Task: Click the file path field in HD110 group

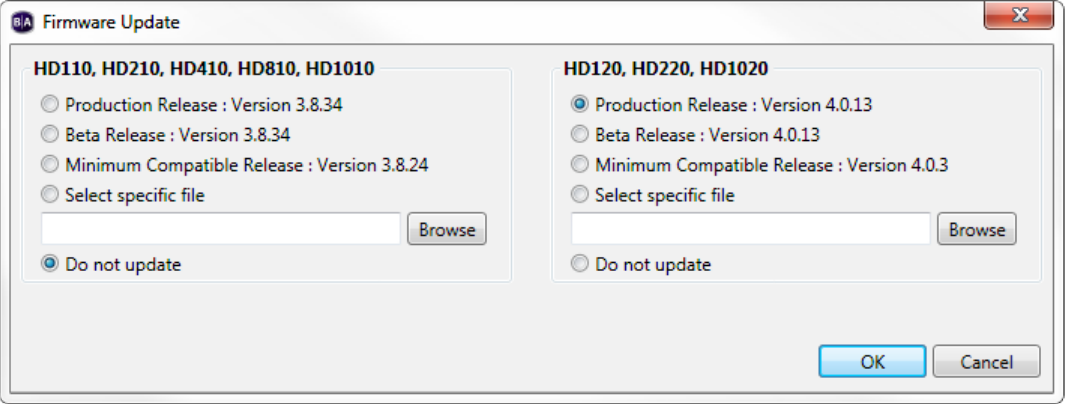Action: click(x=221, y=229)
